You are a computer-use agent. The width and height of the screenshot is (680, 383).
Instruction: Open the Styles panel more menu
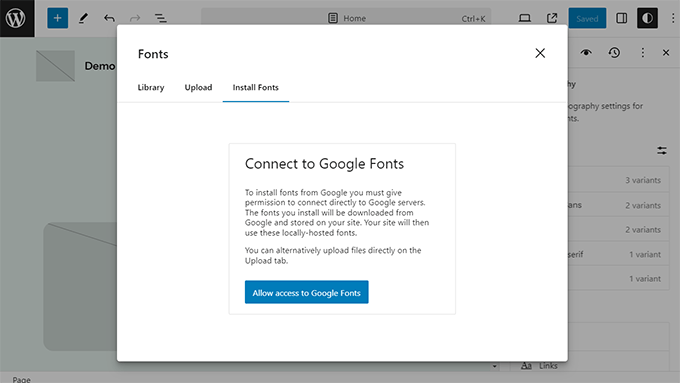642,53
